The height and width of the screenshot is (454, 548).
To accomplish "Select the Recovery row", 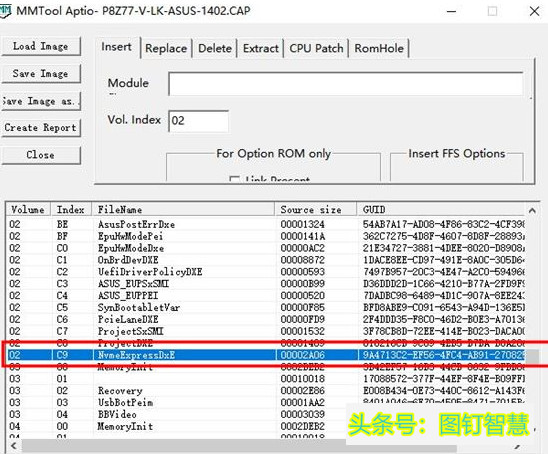I will 266,391.
